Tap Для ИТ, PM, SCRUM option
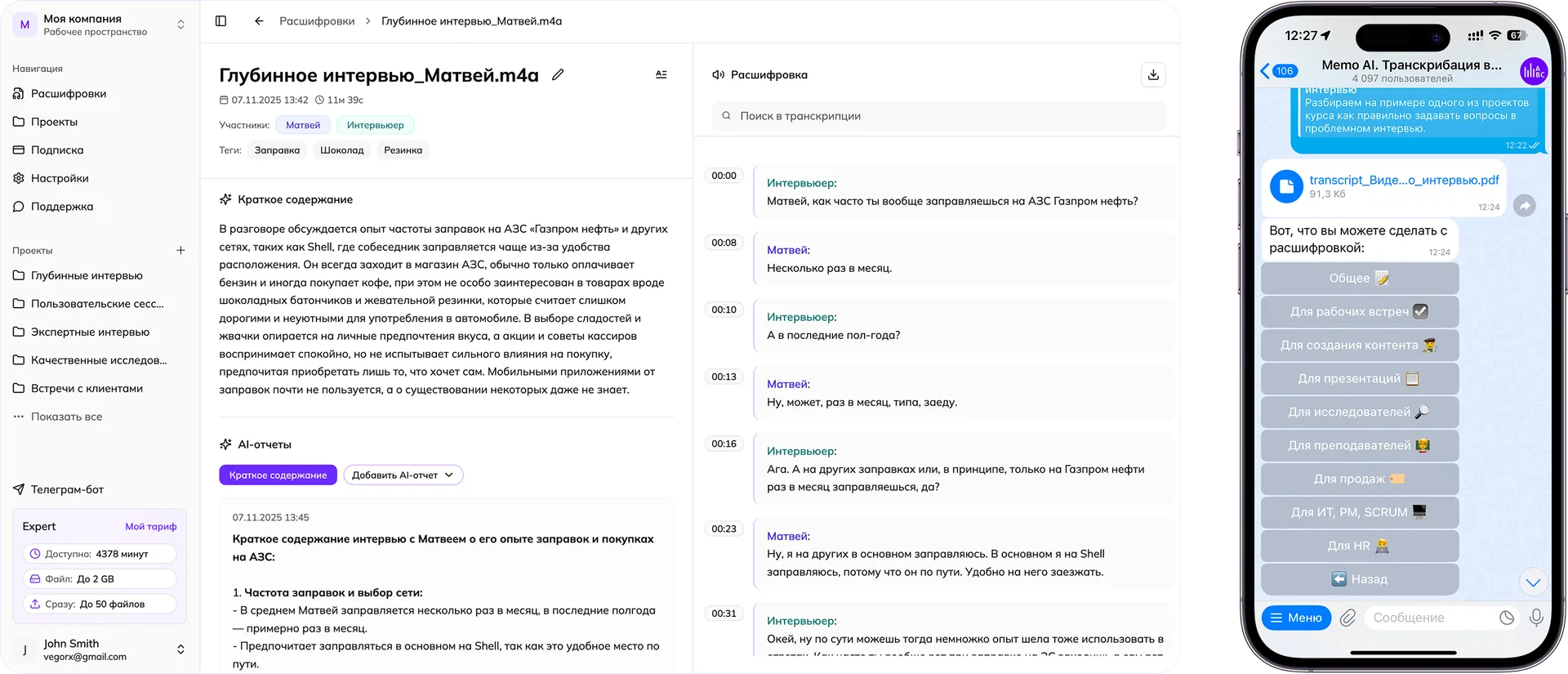This screenshot has height=674, width=1568. [x=1360, y=513]
